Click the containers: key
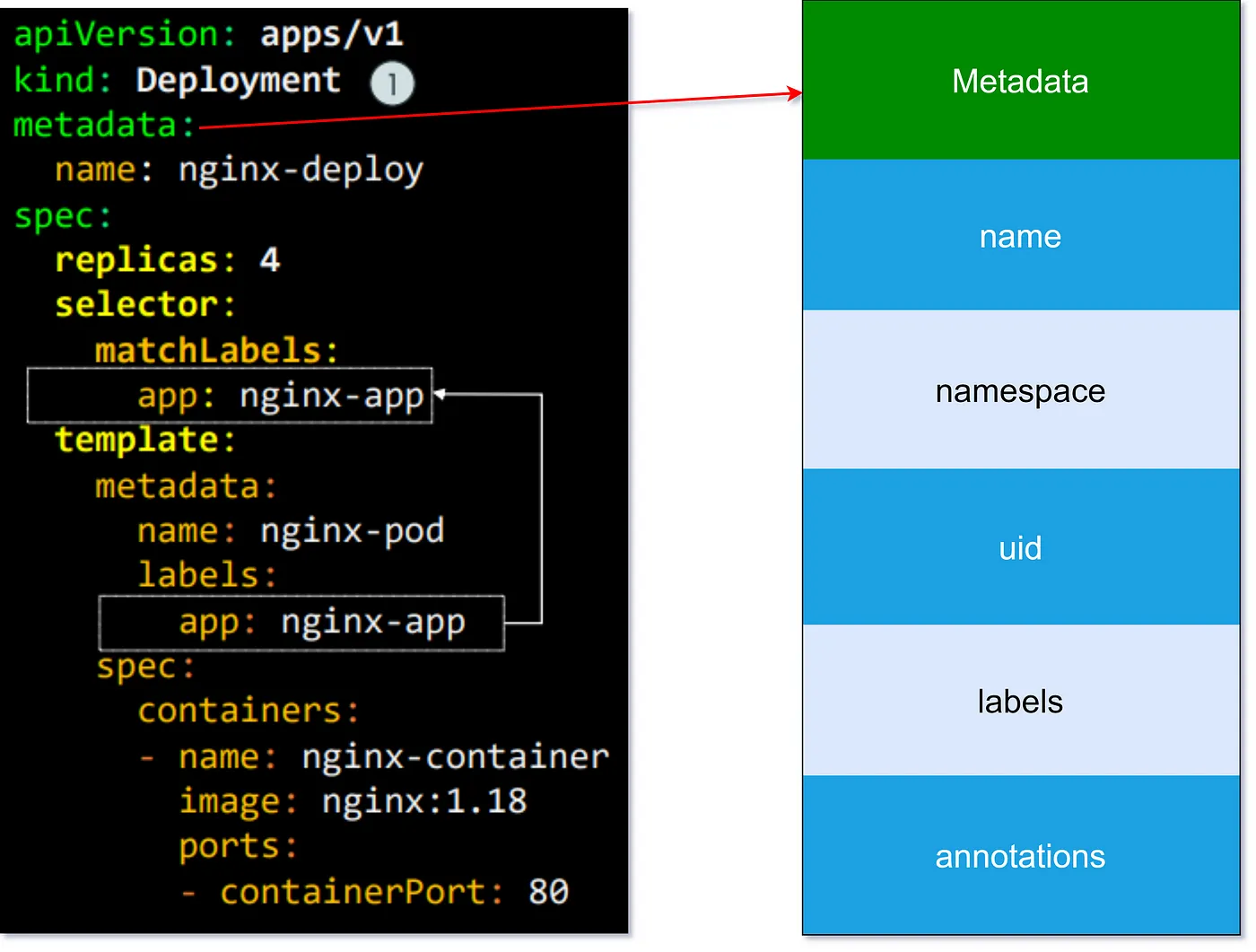This screenshot has height=952, width=1256. click(248, 711)
